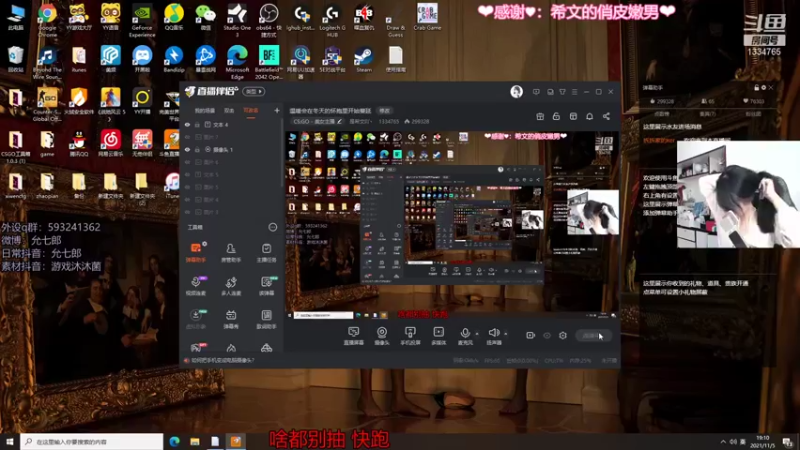Open the 弹幕助手 danmaku assistant tool
The image size is (800, 450).
tap(195, 253)
